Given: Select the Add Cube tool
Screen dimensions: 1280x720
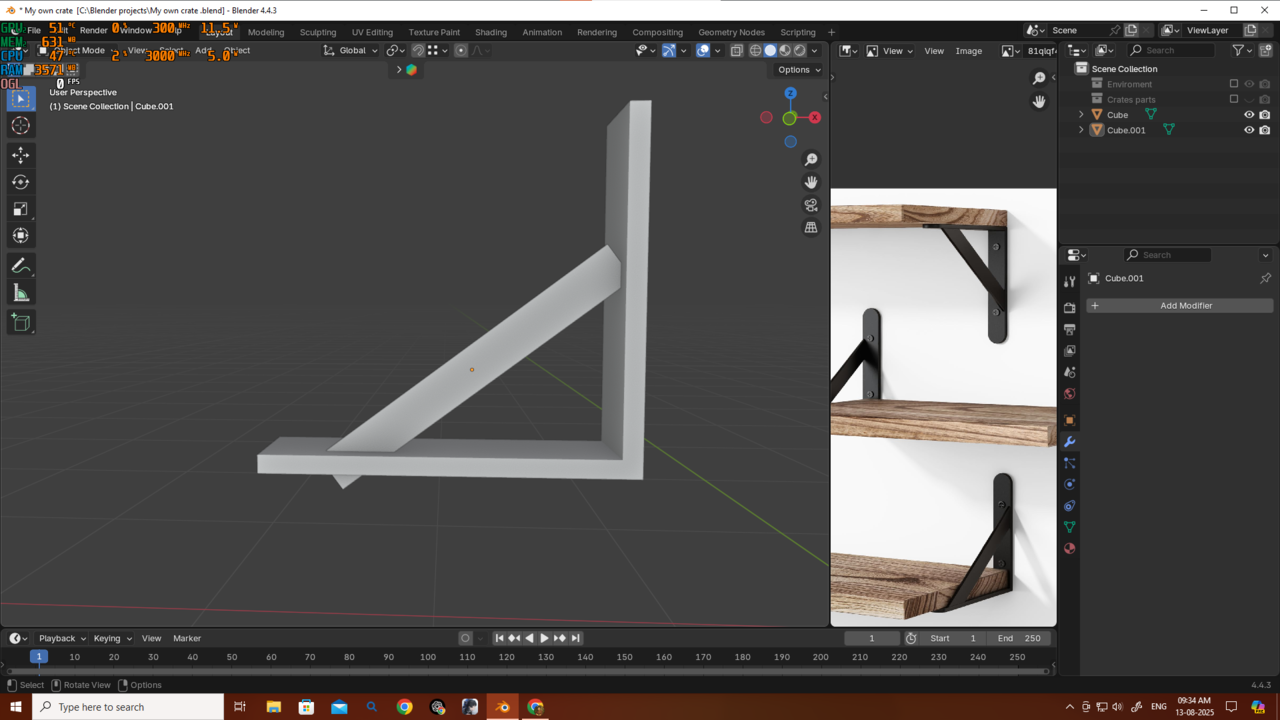Looking at the screenshot, I should [x=20, y=322].
